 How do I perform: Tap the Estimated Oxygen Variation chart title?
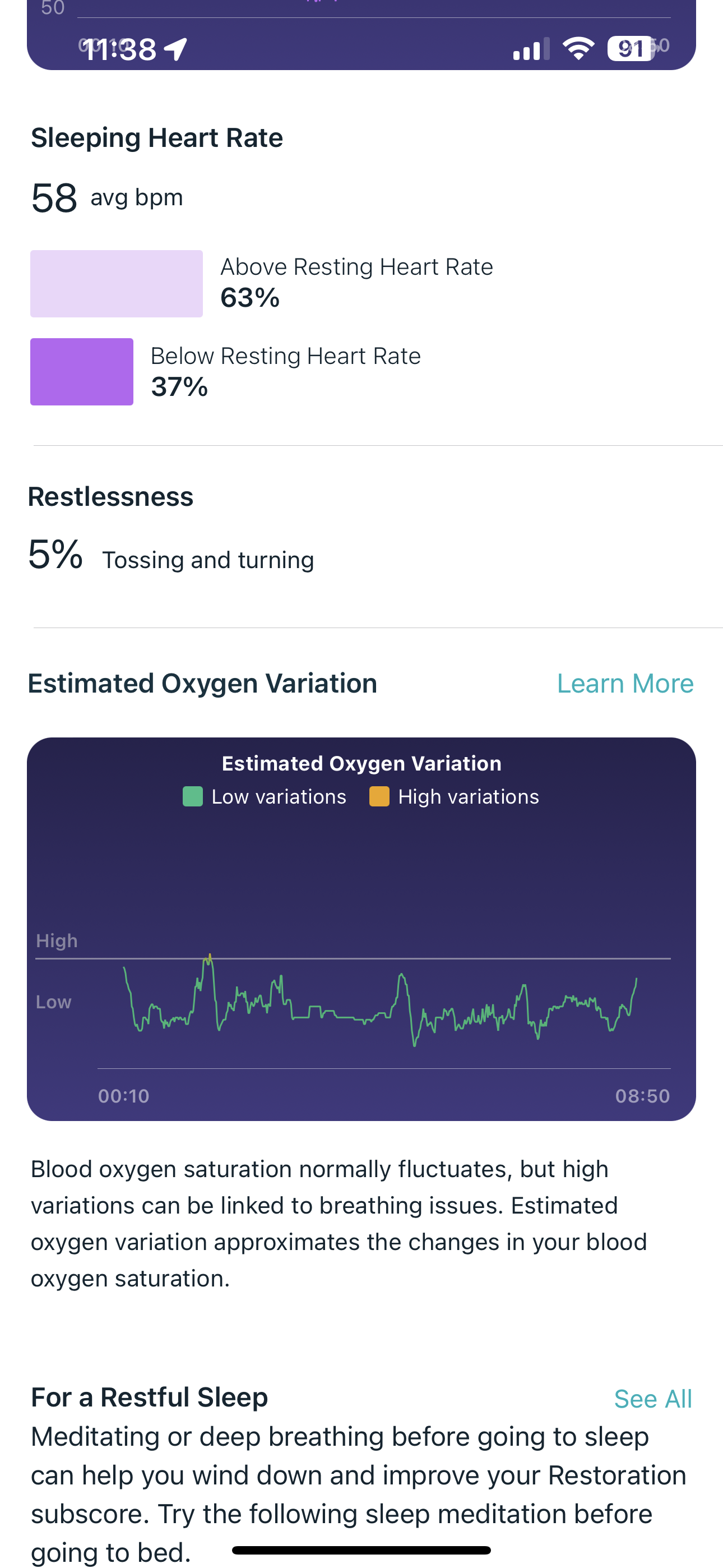[361, 763]
